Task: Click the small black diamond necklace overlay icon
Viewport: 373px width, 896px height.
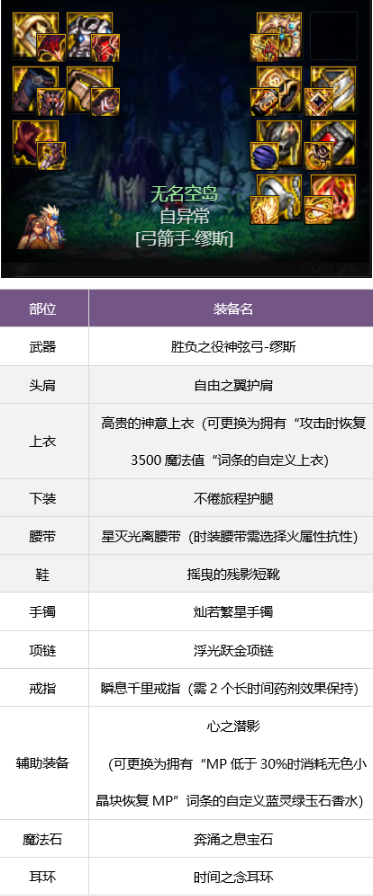Action: (x=318, y=102)
